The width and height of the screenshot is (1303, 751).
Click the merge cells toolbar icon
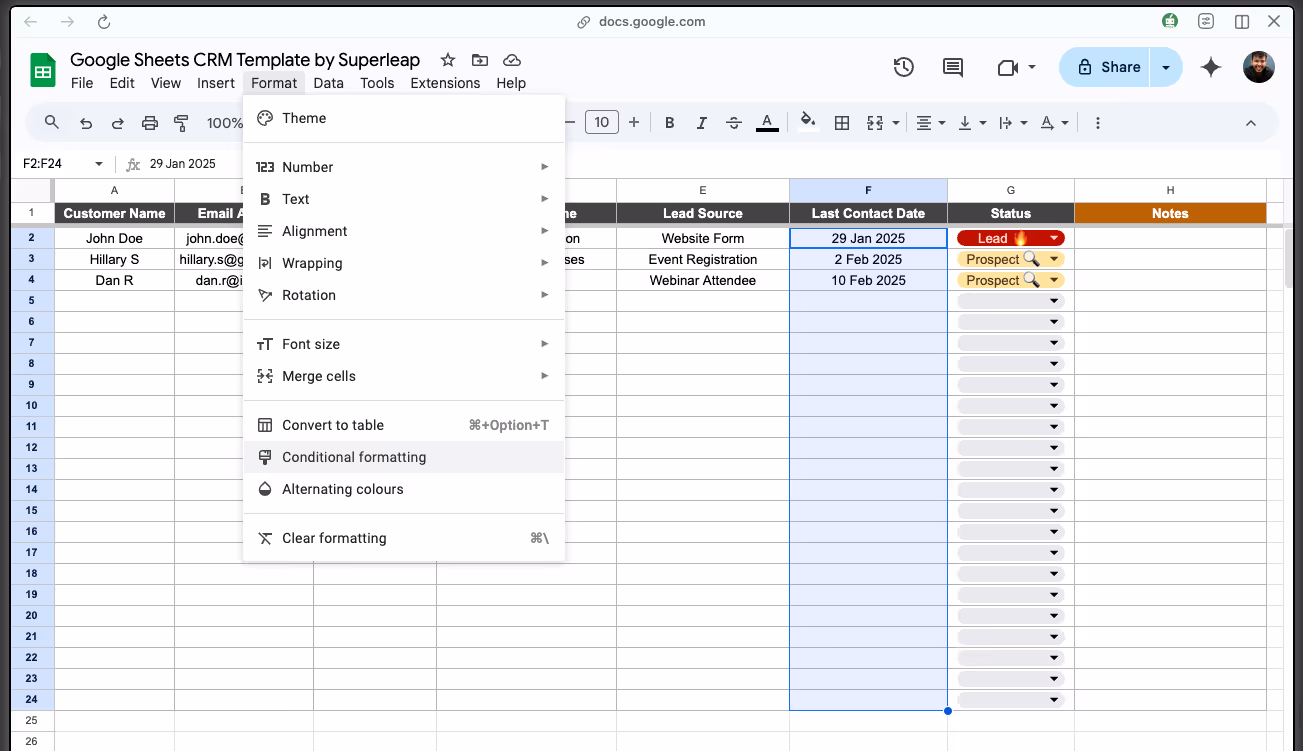pyautogui.click(x=875, y=123)
